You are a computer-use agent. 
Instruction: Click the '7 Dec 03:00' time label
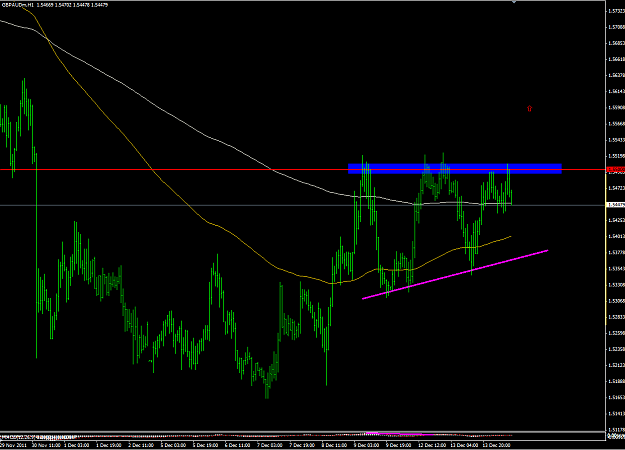point(270,445)
